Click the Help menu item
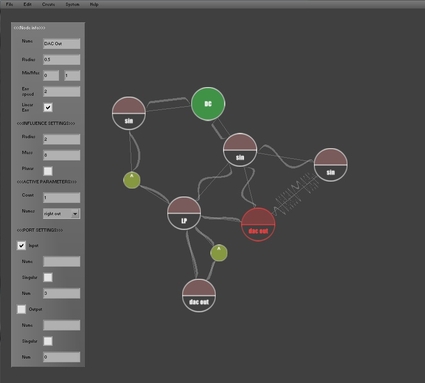This screenshot has width=425, height=383. pos(94,4)
